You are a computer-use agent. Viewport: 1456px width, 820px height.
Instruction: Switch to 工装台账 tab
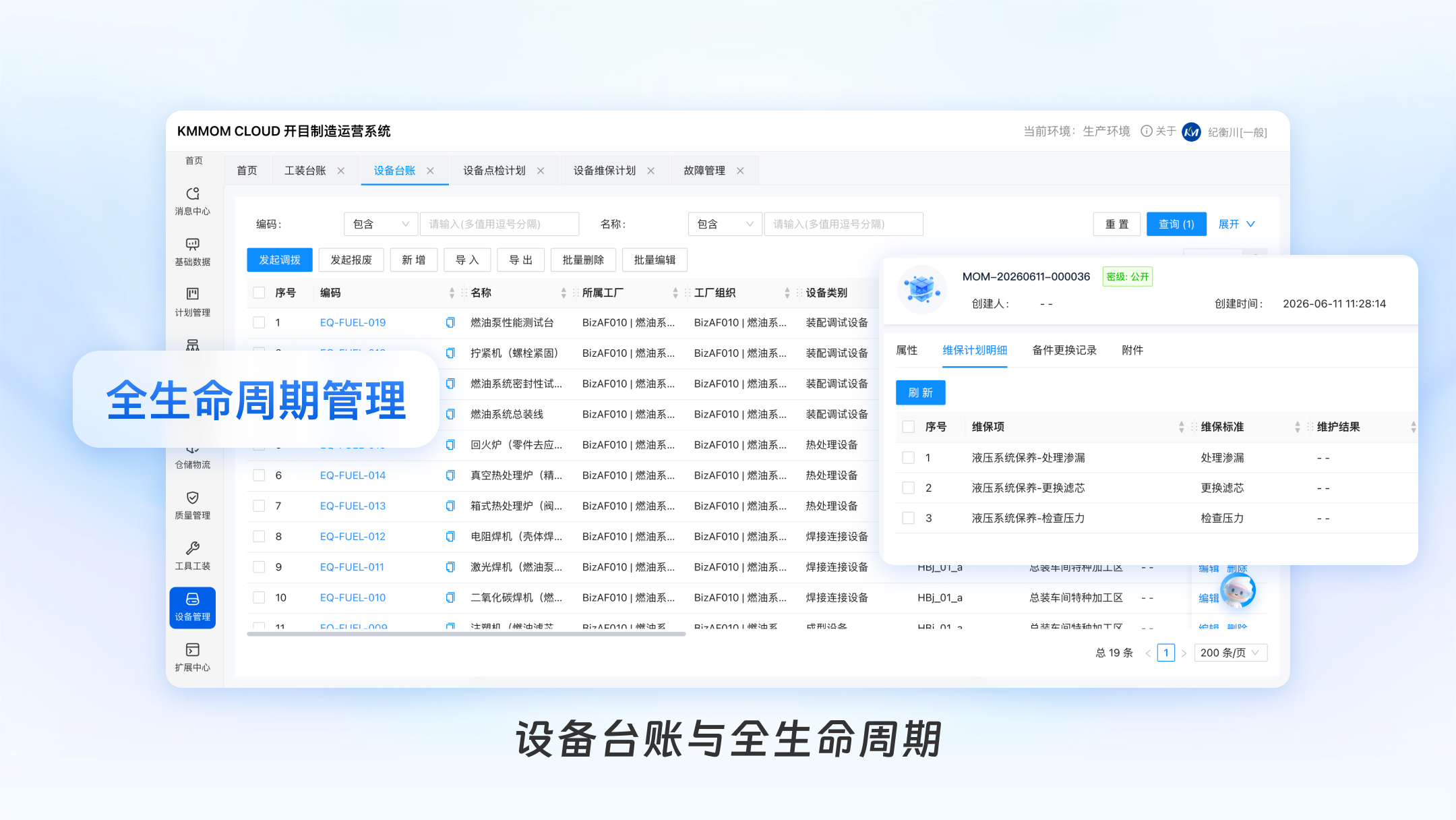point(305,171)
